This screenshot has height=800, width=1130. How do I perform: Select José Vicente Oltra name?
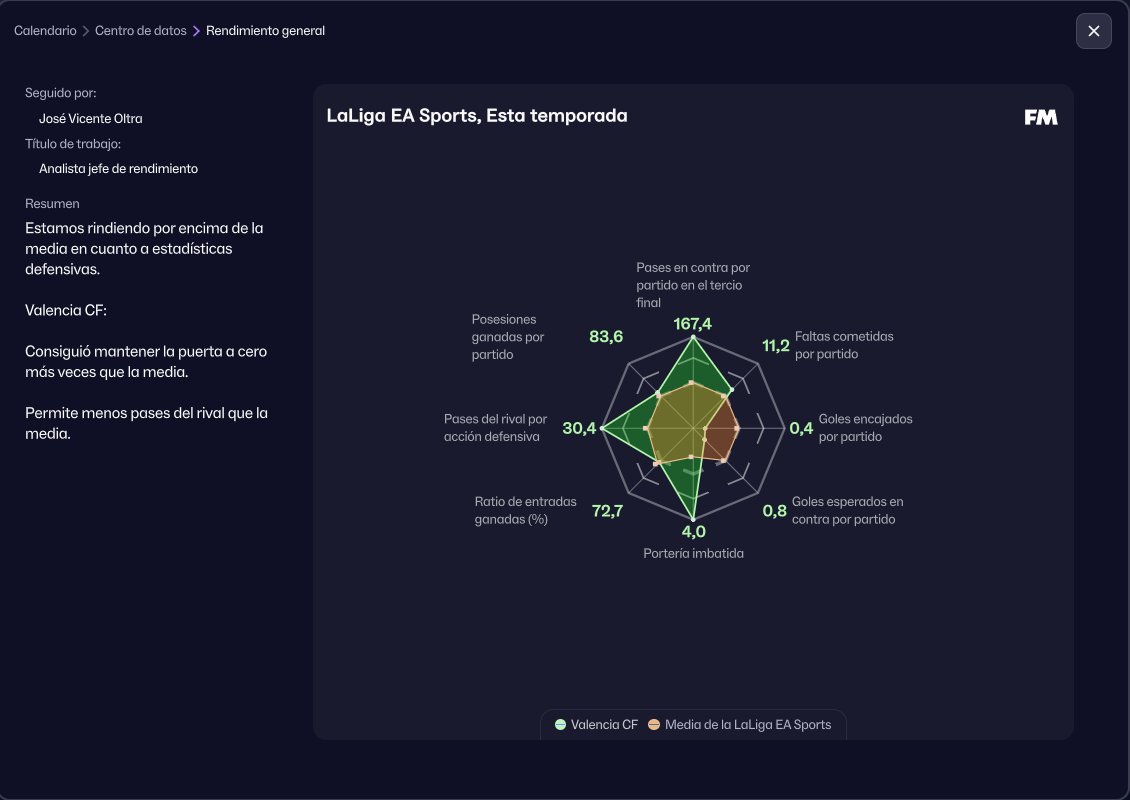(x=91, y=118)
